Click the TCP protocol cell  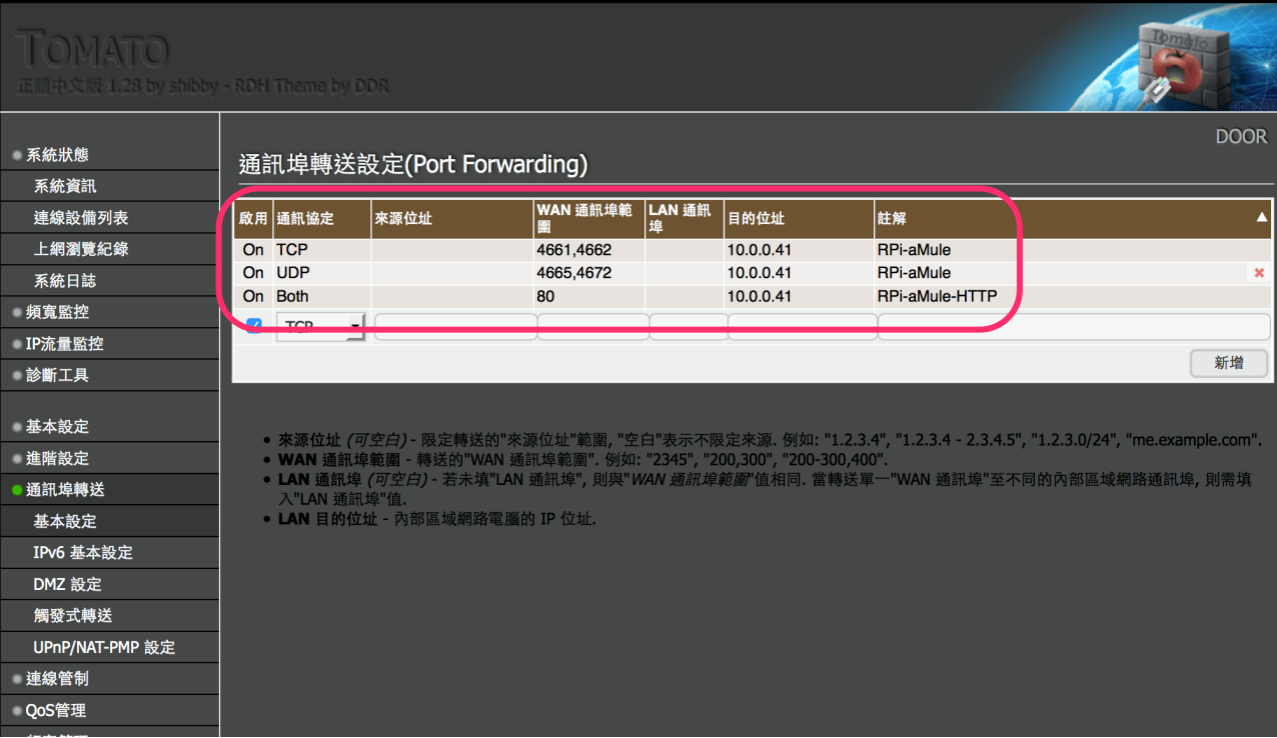click(x=322, y=250)
